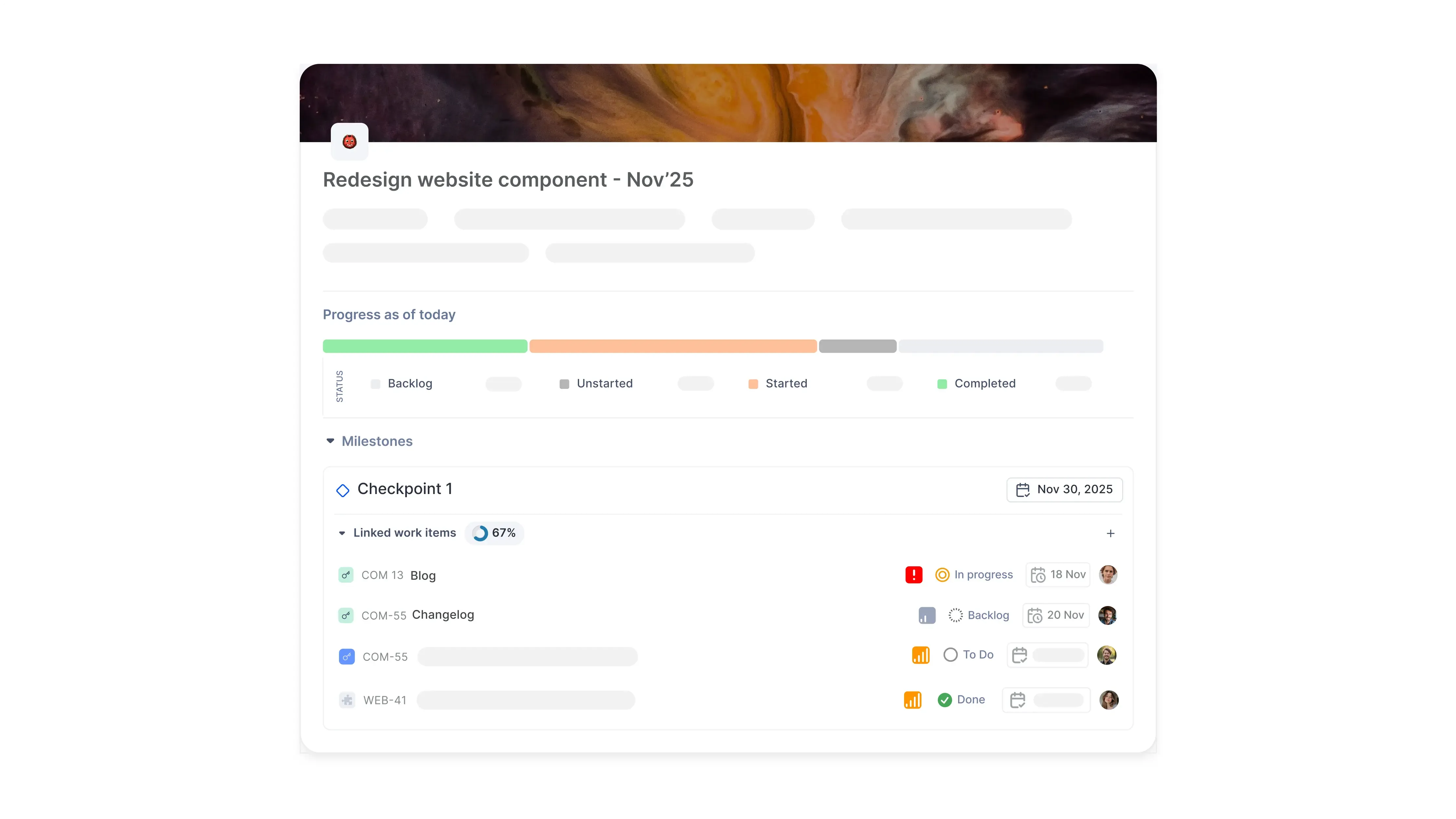This screenshot has height=819, width=1456.
Task: Click the key icon next to COM-55 Changelog
Action: [x=346, y=616]
